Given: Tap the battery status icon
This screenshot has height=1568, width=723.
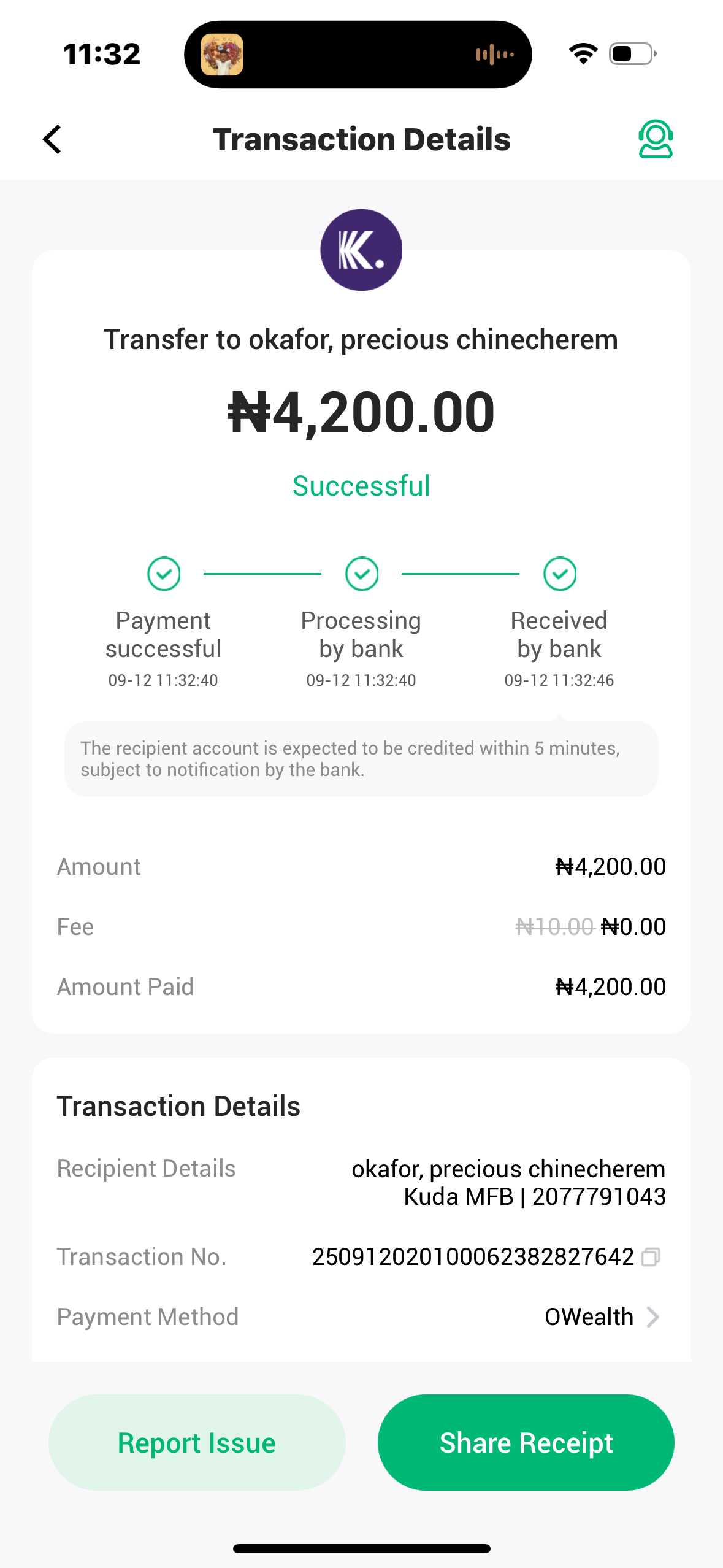Looking at the screenshot, I should click(632, 54).
